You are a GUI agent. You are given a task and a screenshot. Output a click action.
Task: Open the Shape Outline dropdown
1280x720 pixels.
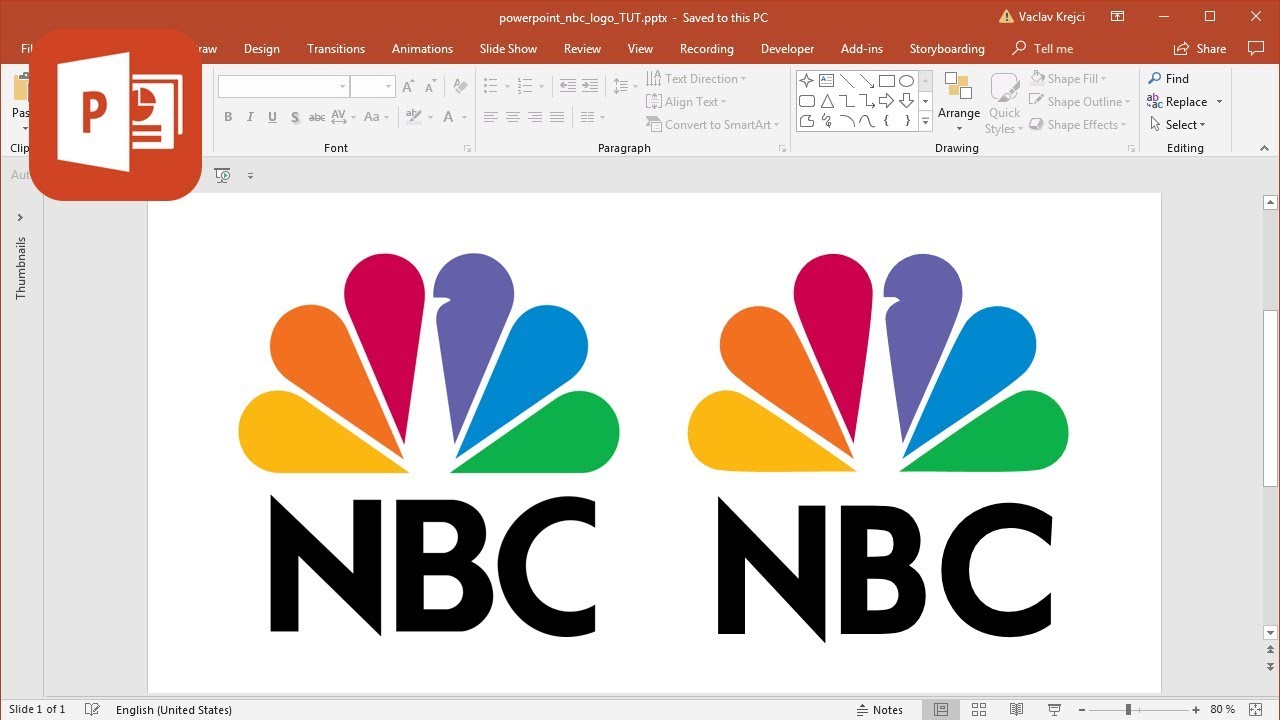click(1080, 101)
